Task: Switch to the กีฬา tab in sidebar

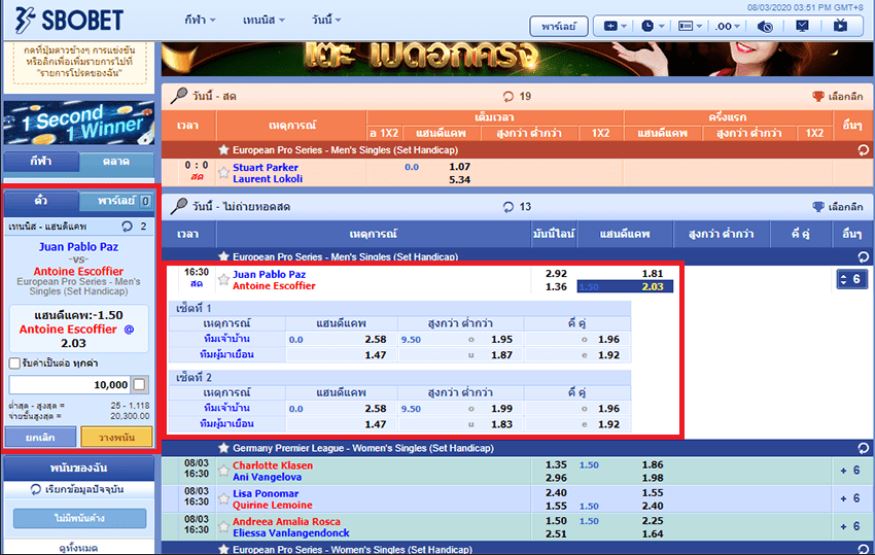Action: click(x=41, y=162)
